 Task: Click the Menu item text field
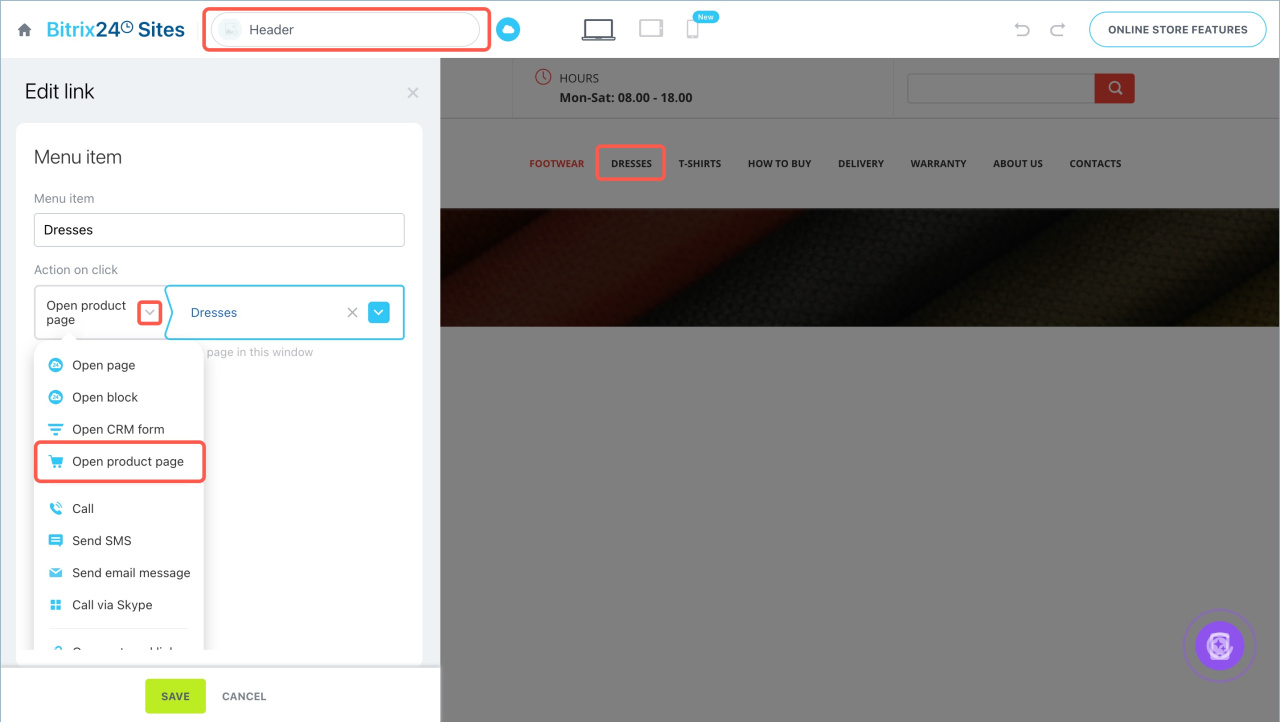(219, 230)
